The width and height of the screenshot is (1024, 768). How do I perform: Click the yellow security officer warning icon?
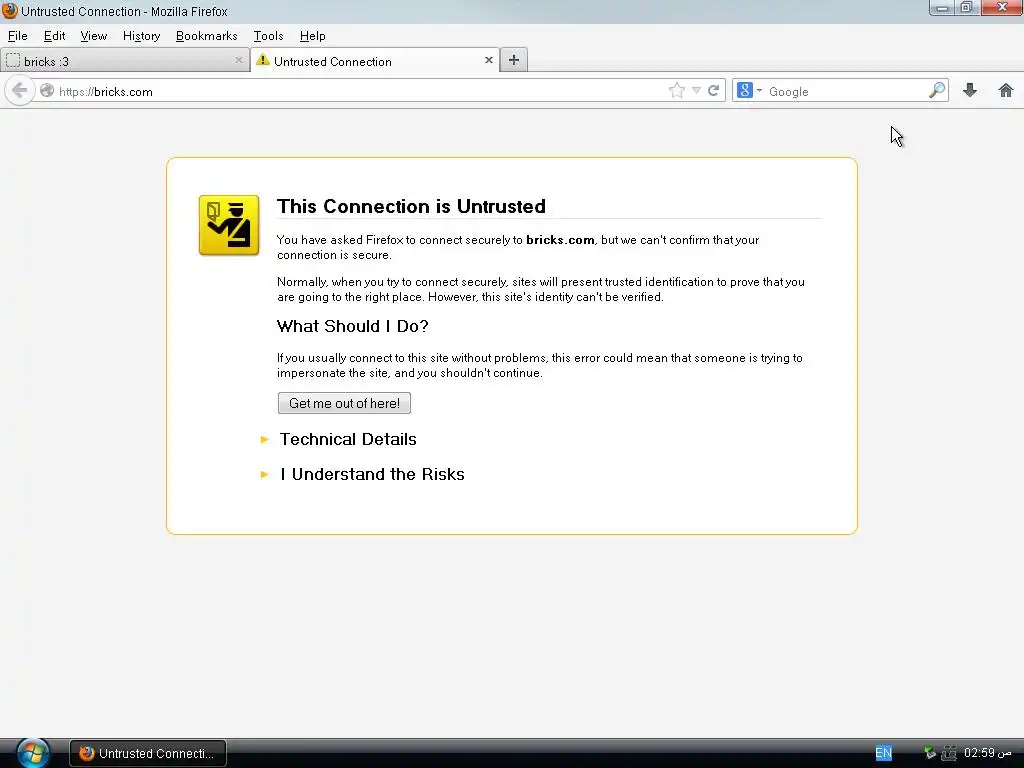point(229,225)
